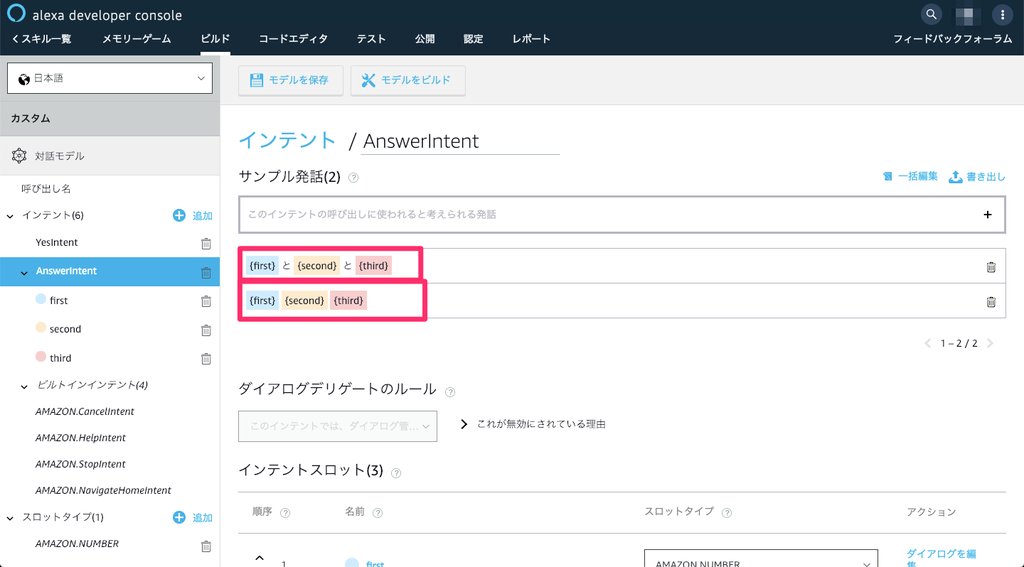Go back to スキル一覧
The height and width of the screenshot is (567, 1024).
coord(41,39)
